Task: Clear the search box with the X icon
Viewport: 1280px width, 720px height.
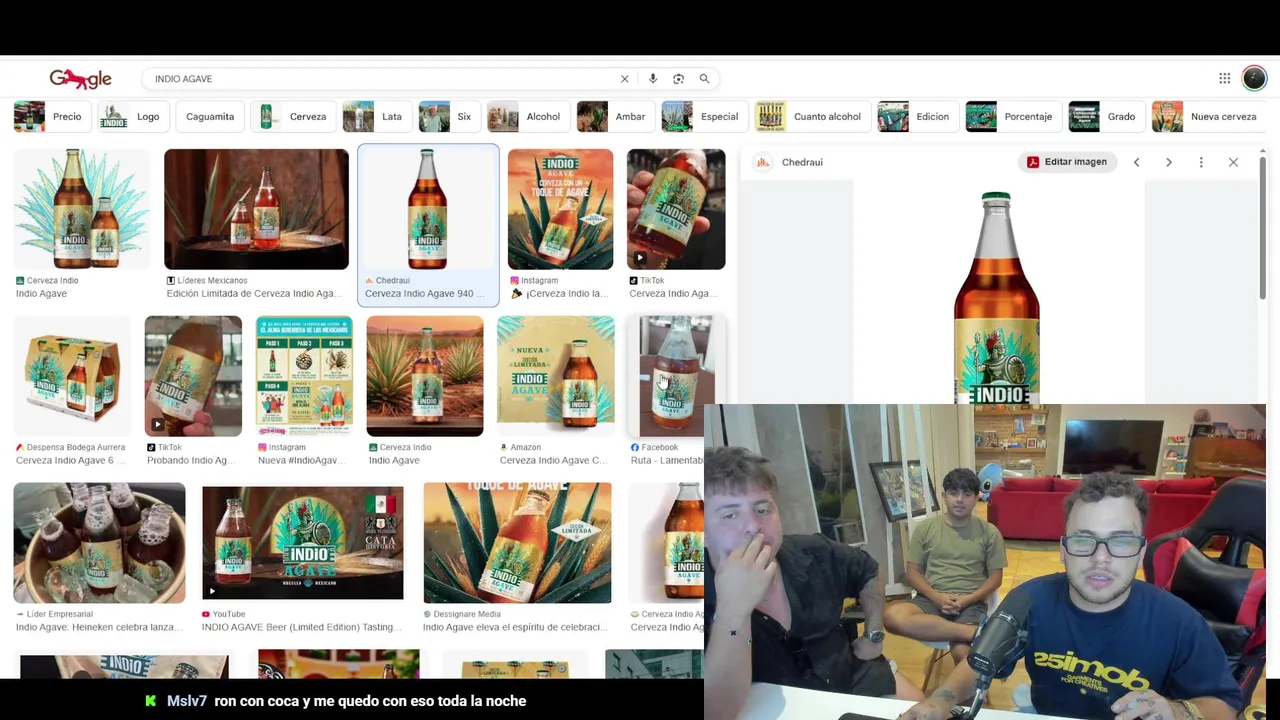Action: (x=625, y=79)
